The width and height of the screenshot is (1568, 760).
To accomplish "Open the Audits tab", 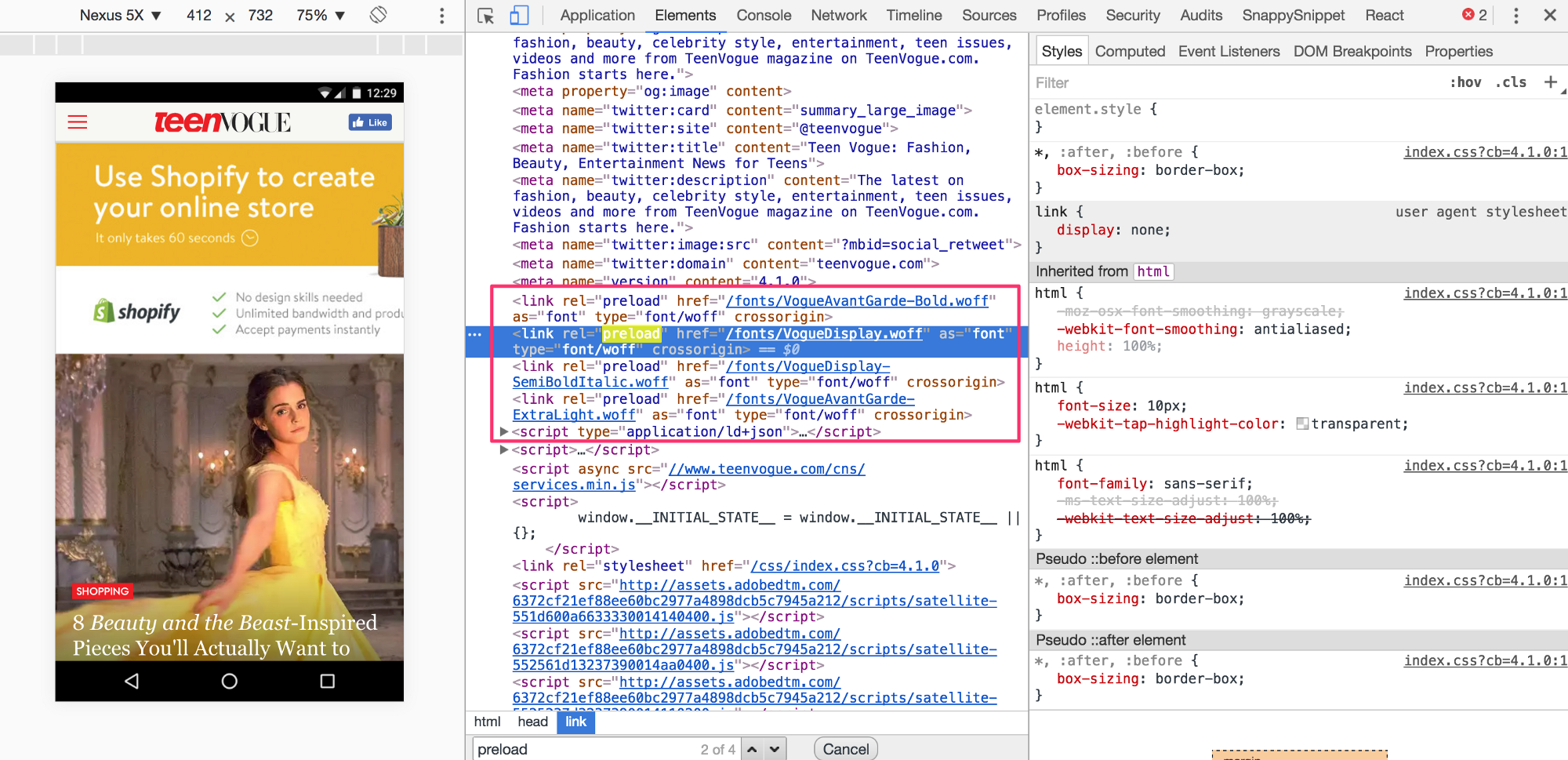I will [1201, 16].
